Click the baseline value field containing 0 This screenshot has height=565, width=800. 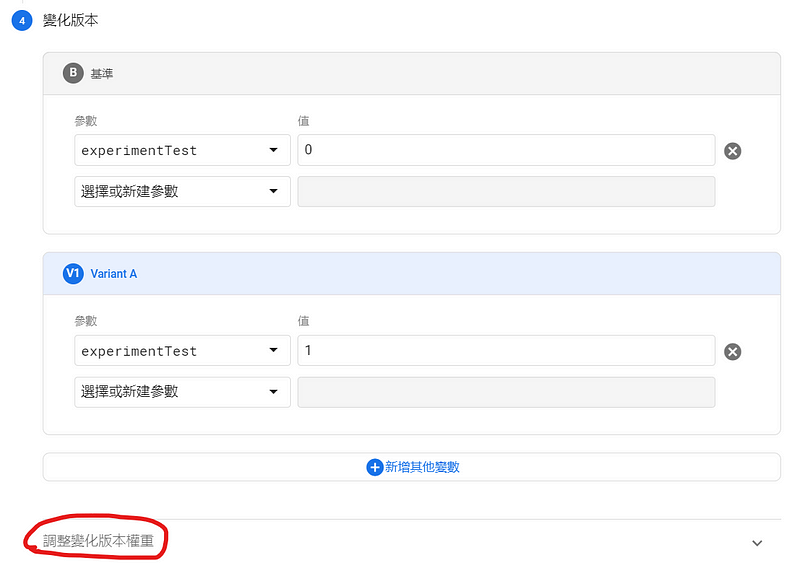point(506,150)
